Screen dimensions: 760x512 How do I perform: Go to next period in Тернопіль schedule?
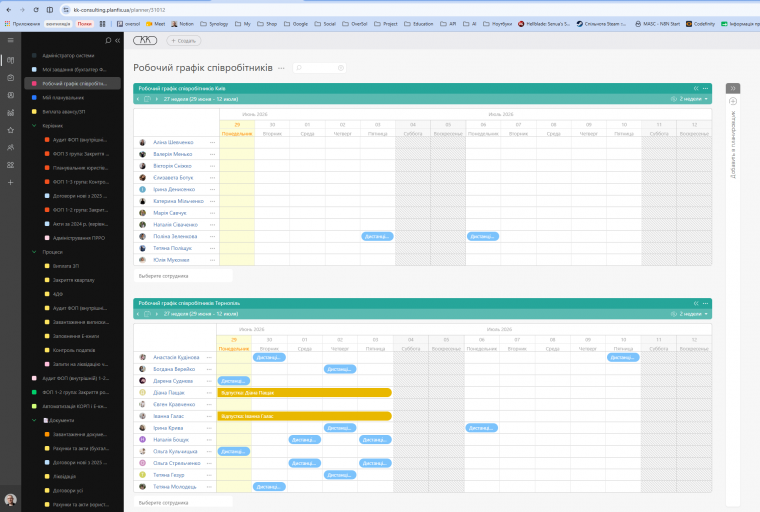[157, 314]
